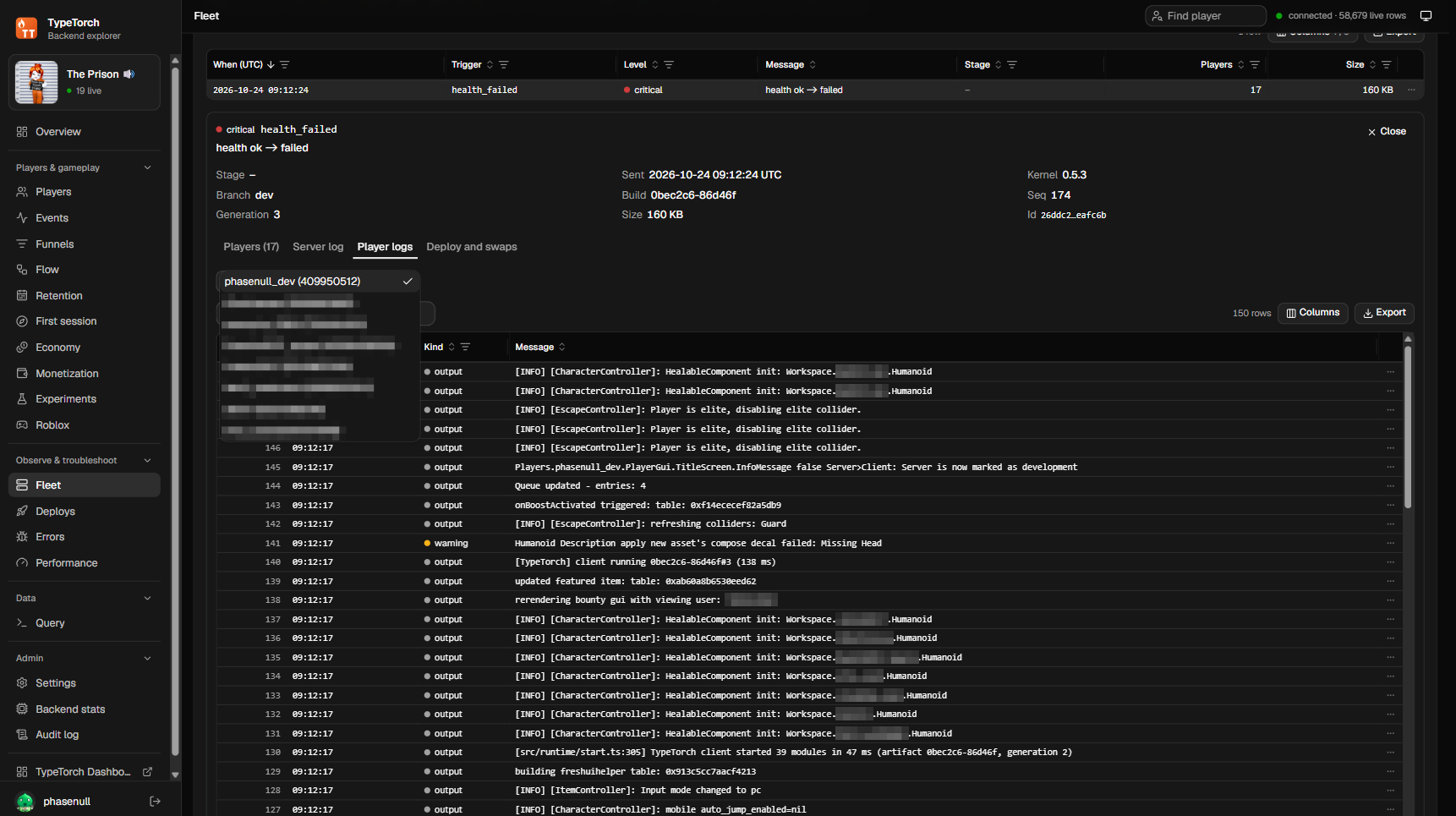The image size is (1456, 816).
Task: Select the health_failed critical row
Action: (815, 90)
